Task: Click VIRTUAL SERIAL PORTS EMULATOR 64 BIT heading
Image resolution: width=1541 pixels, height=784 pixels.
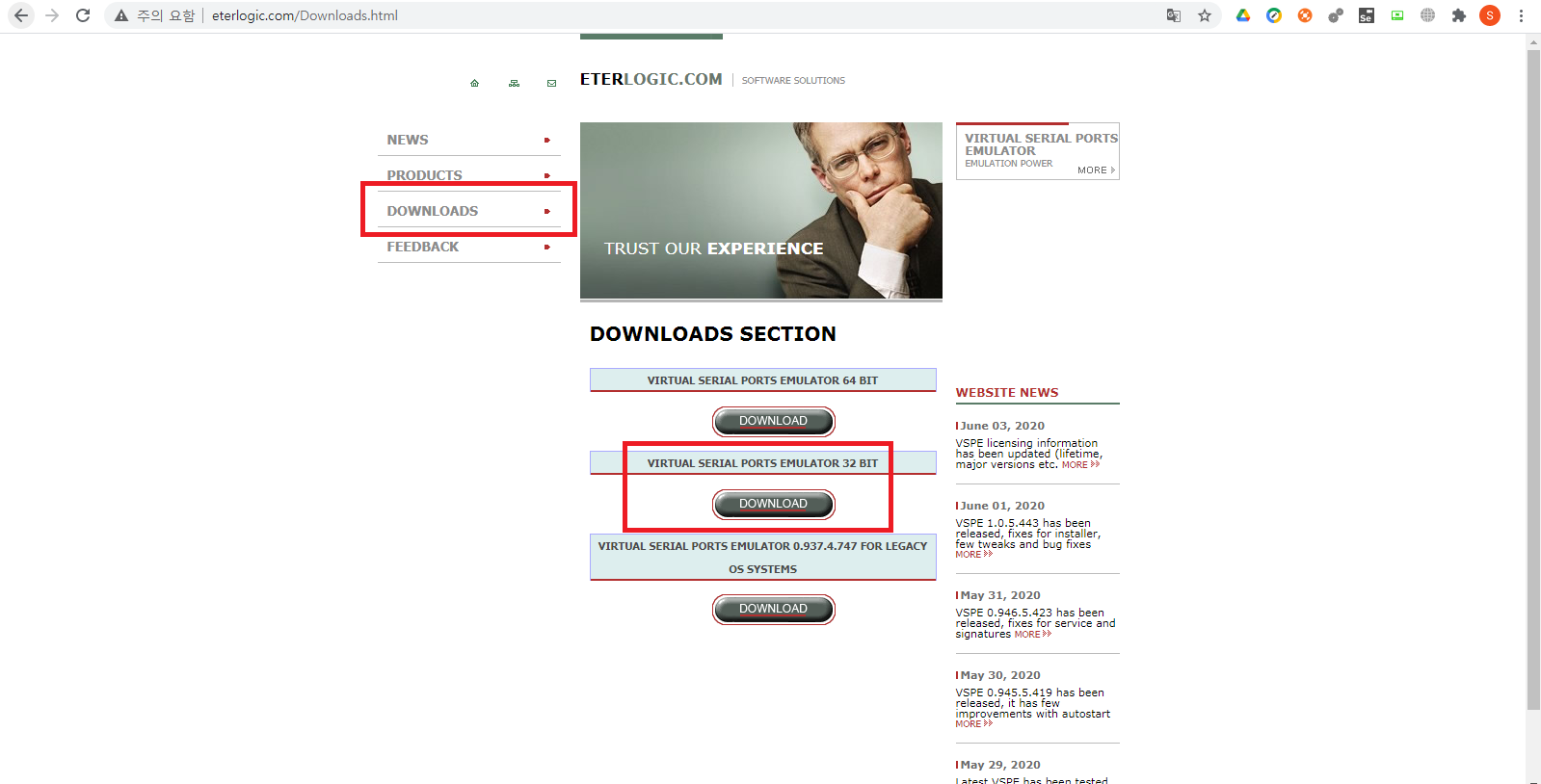Action: [x=762, y=380]
